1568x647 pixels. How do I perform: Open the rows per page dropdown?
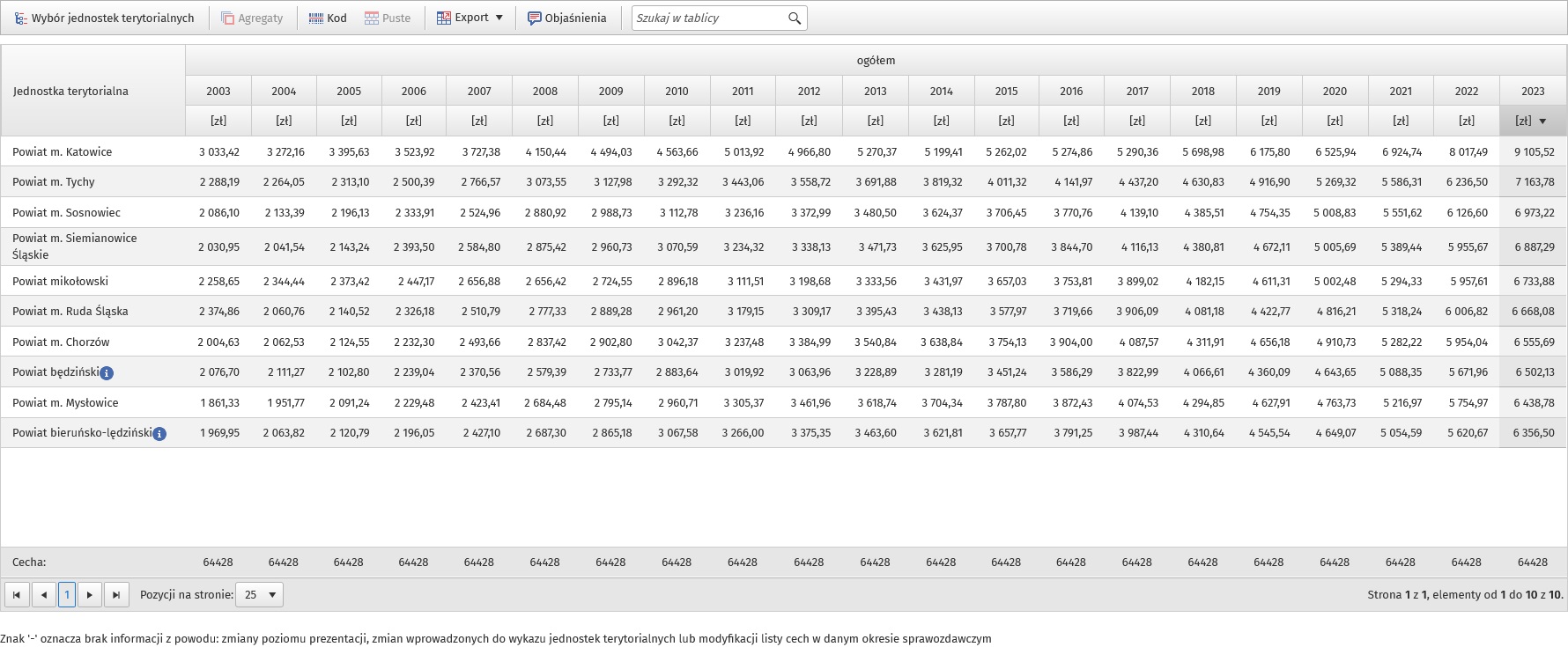point(260,595)
